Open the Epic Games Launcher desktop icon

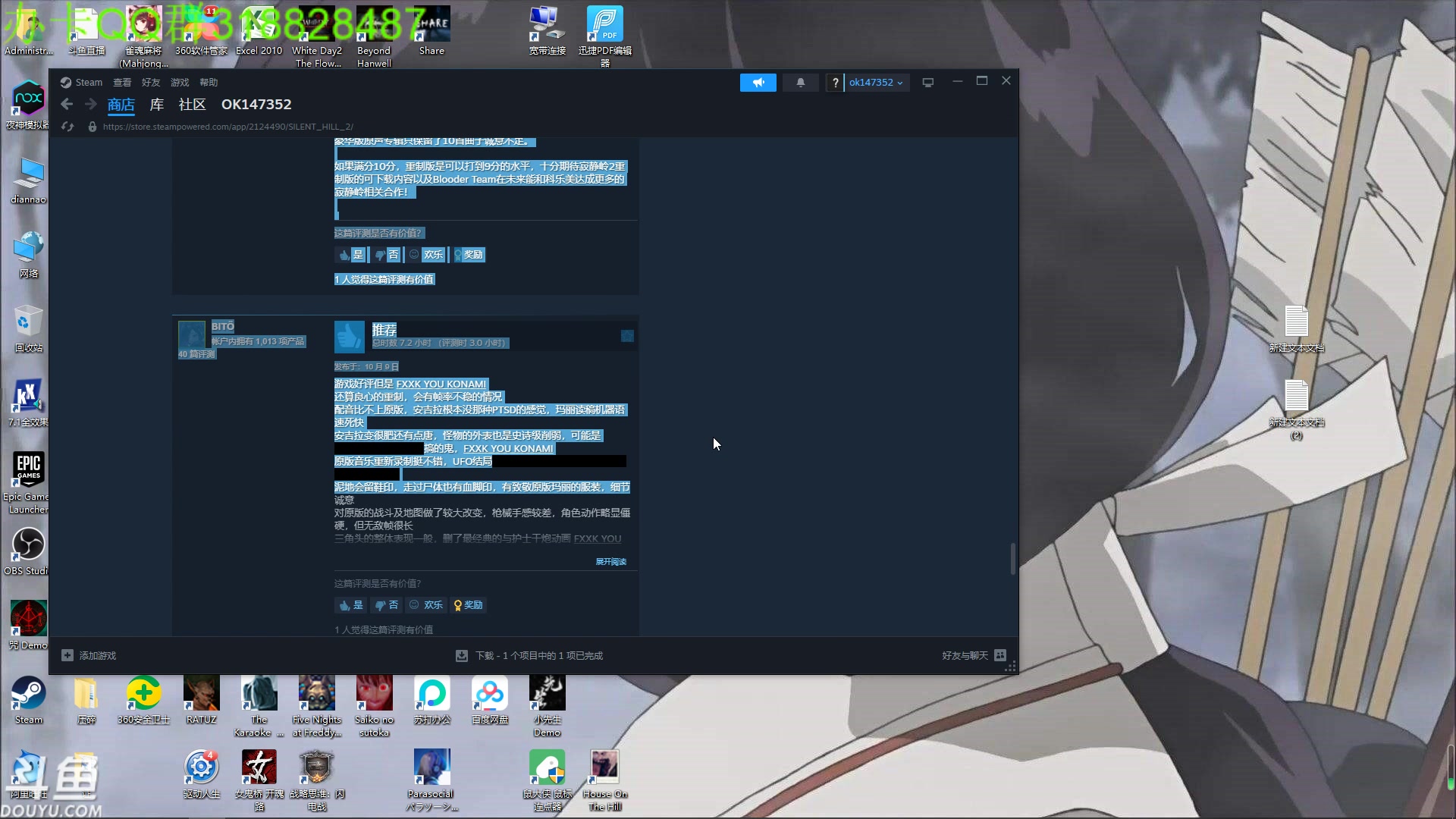pyautogui.click(x=28, y=483)
